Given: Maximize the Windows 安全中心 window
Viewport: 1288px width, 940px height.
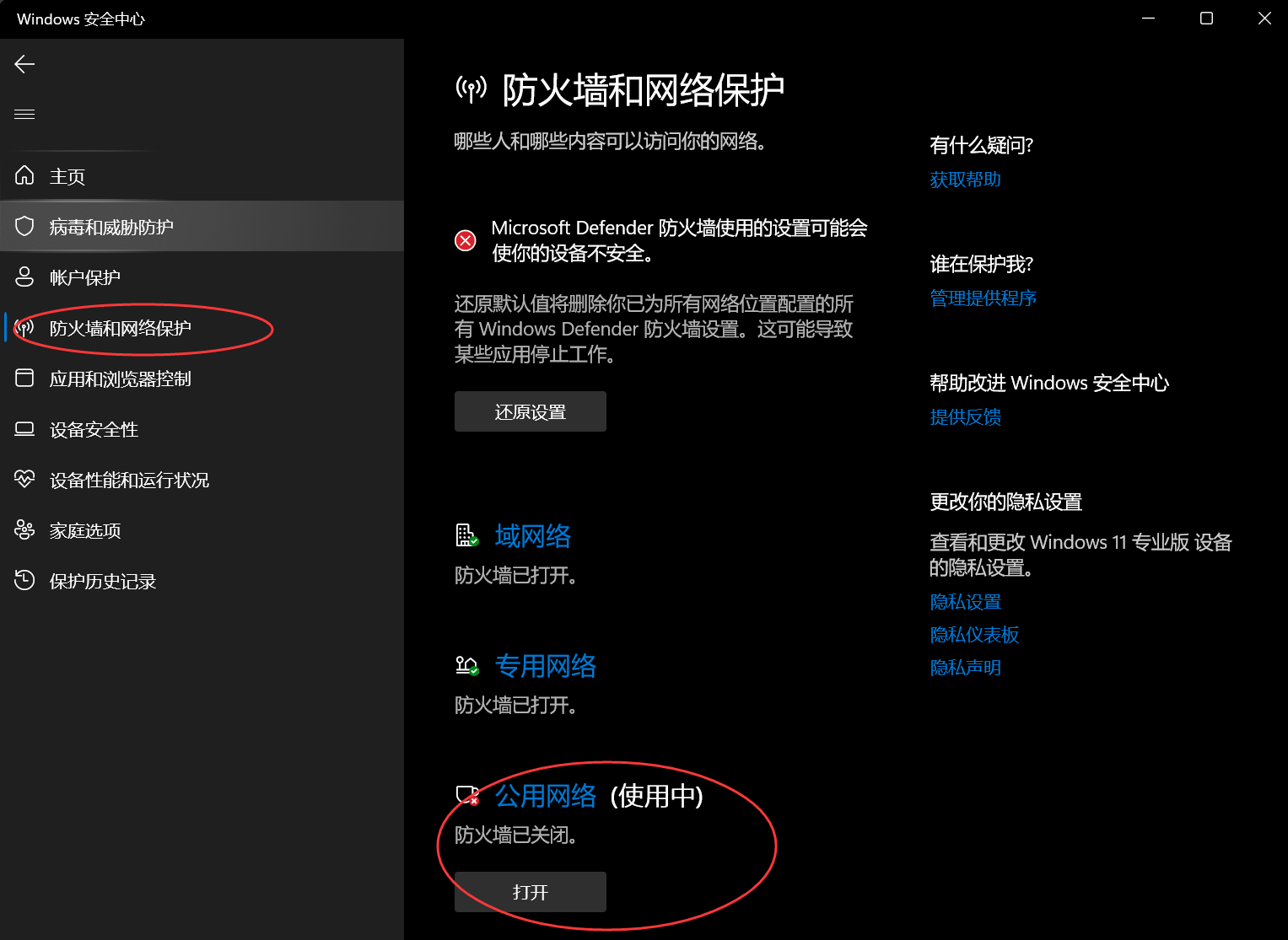Looking at the screenshot, I should click(1206, 19).
